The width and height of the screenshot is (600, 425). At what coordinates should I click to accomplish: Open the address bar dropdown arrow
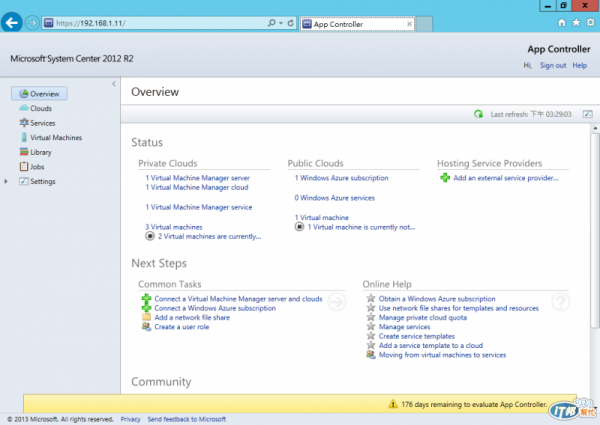click(x=281, y=23)
